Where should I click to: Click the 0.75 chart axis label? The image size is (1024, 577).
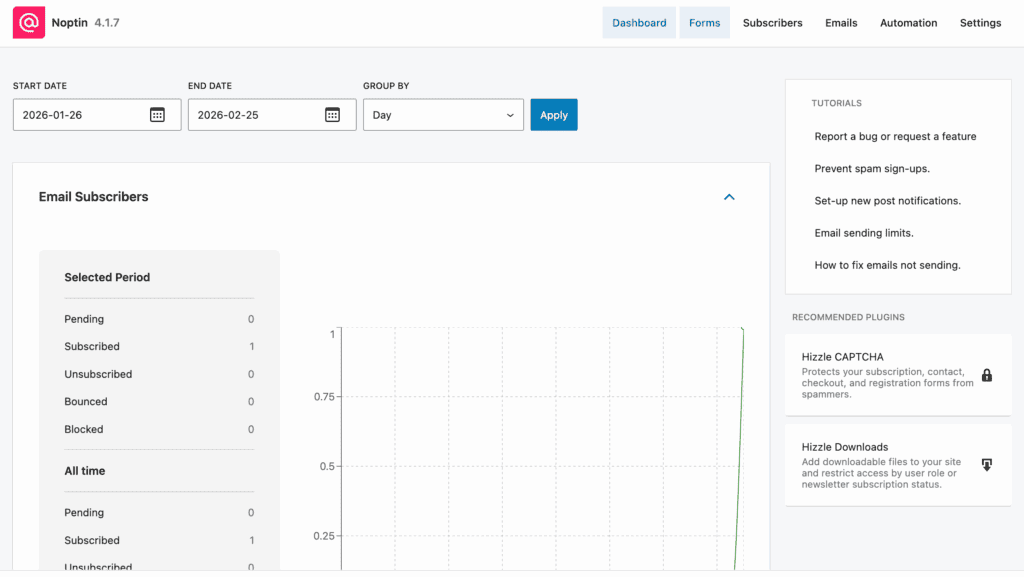coord(324,397)
